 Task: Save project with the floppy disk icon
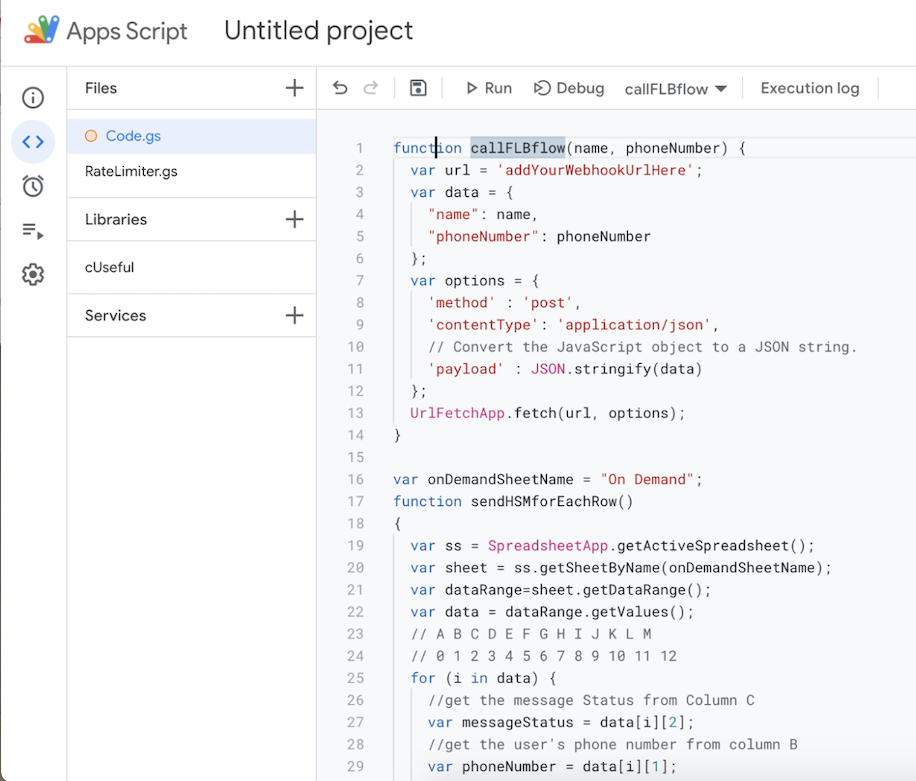coord(418,88)
